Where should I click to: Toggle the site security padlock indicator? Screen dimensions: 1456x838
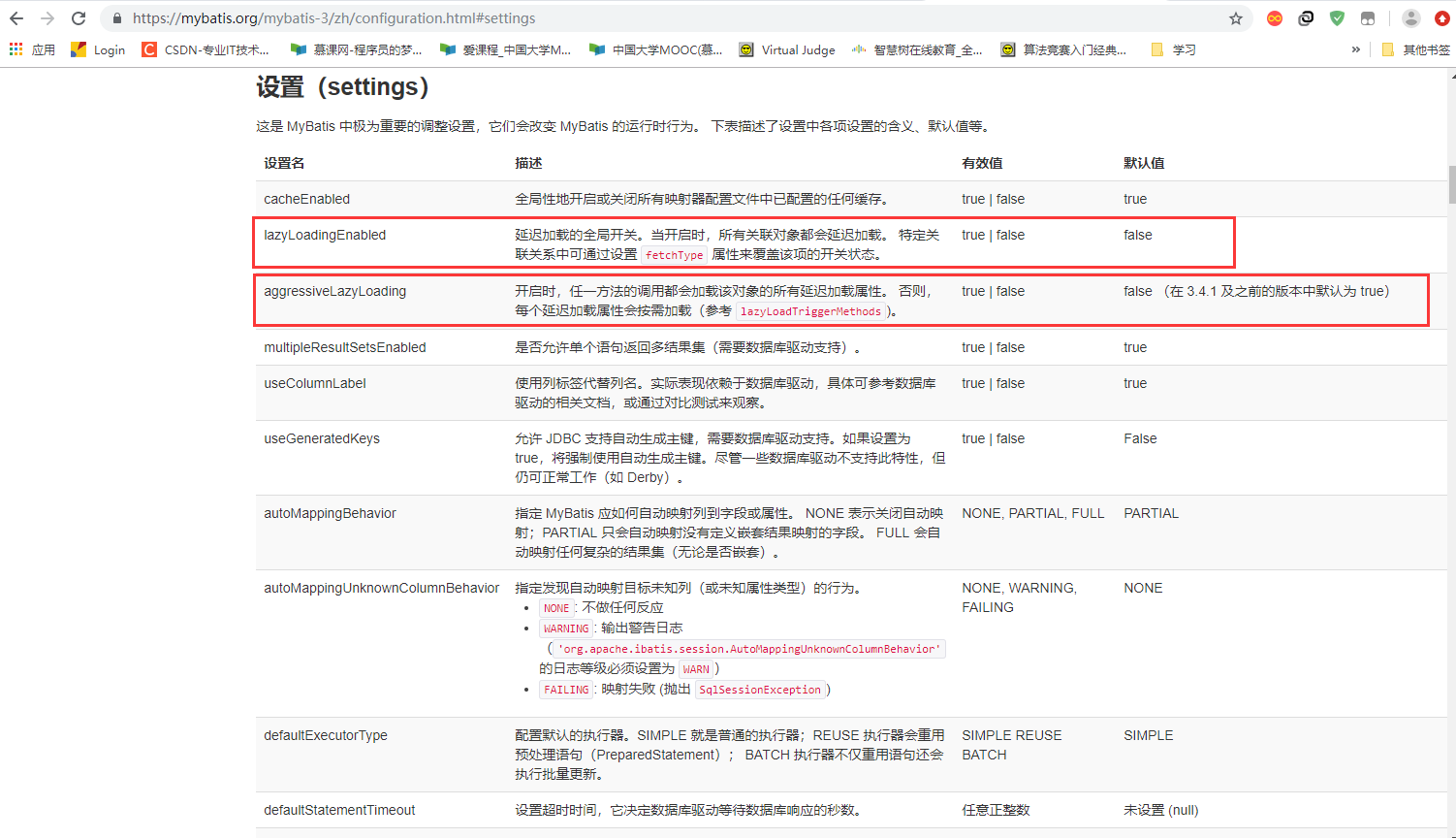[116, 17]
